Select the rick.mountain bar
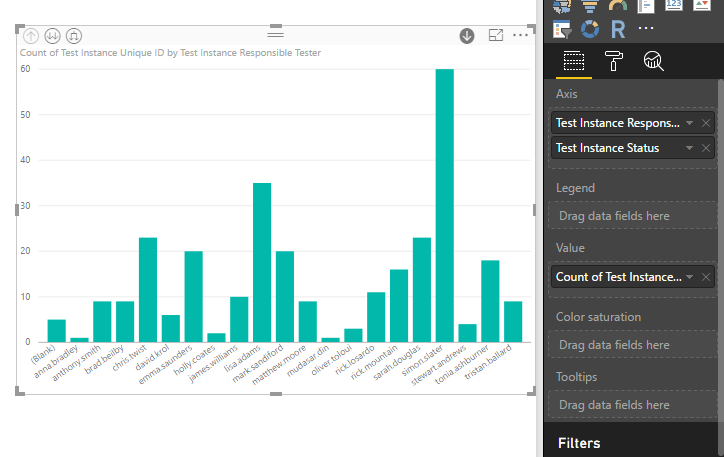 pyautogui.click(x=399, y=306)
